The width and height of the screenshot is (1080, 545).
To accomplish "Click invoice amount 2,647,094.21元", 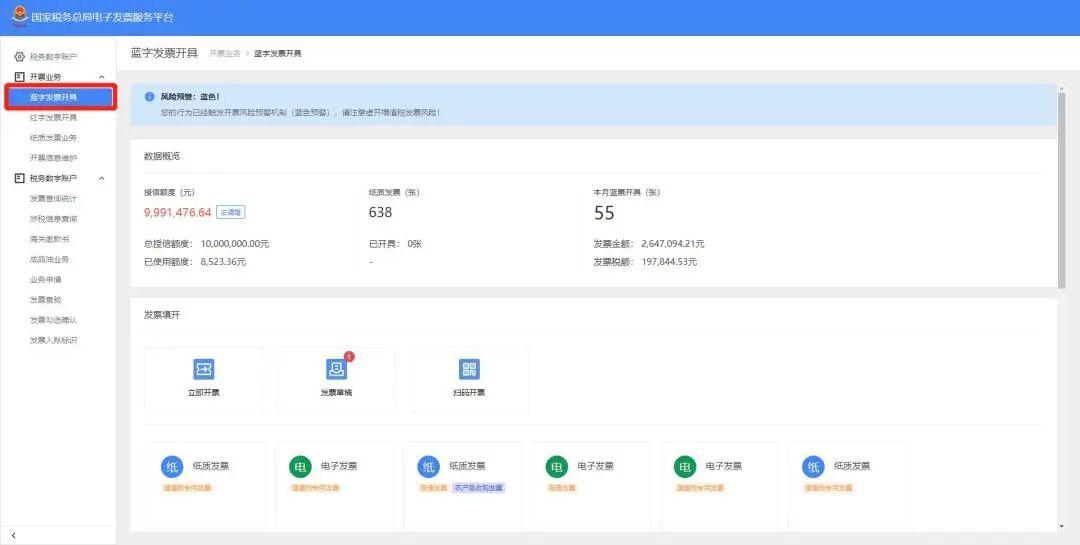I will [672, 244].
